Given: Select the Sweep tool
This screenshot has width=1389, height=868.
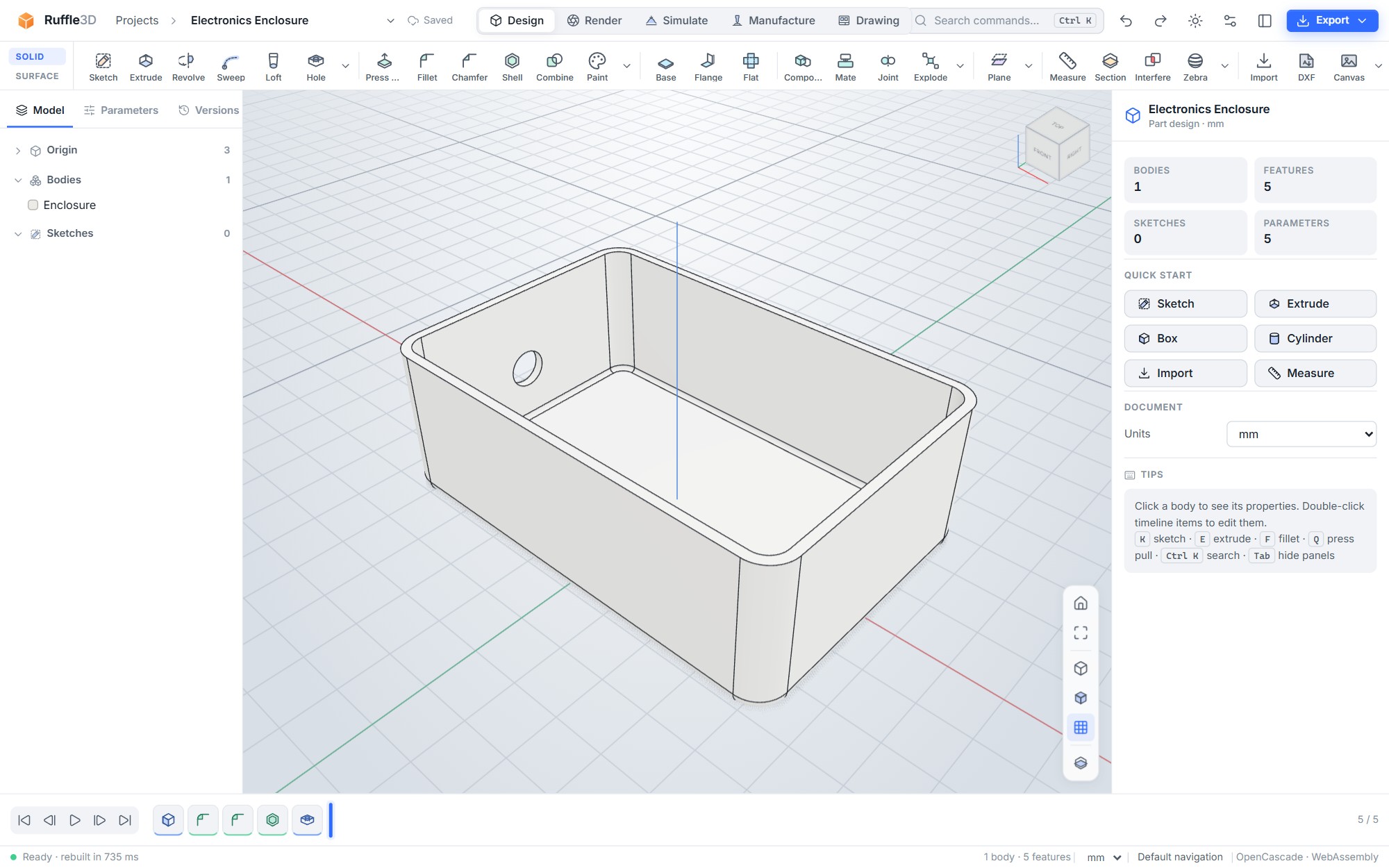Looking at the screenshot, I should click(231, 67).
